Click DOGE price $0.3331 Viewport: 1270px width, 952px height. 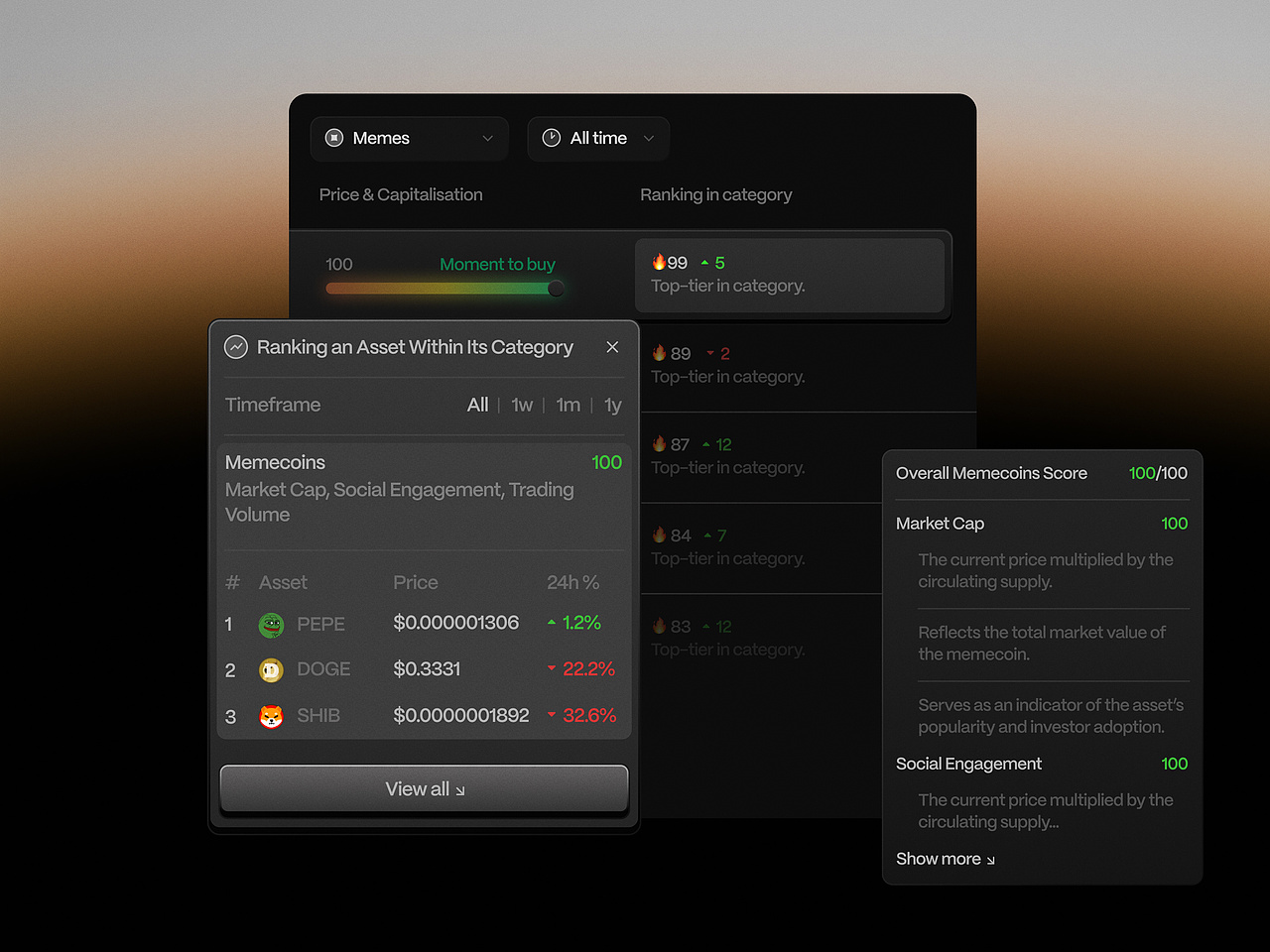pos(427,669)
